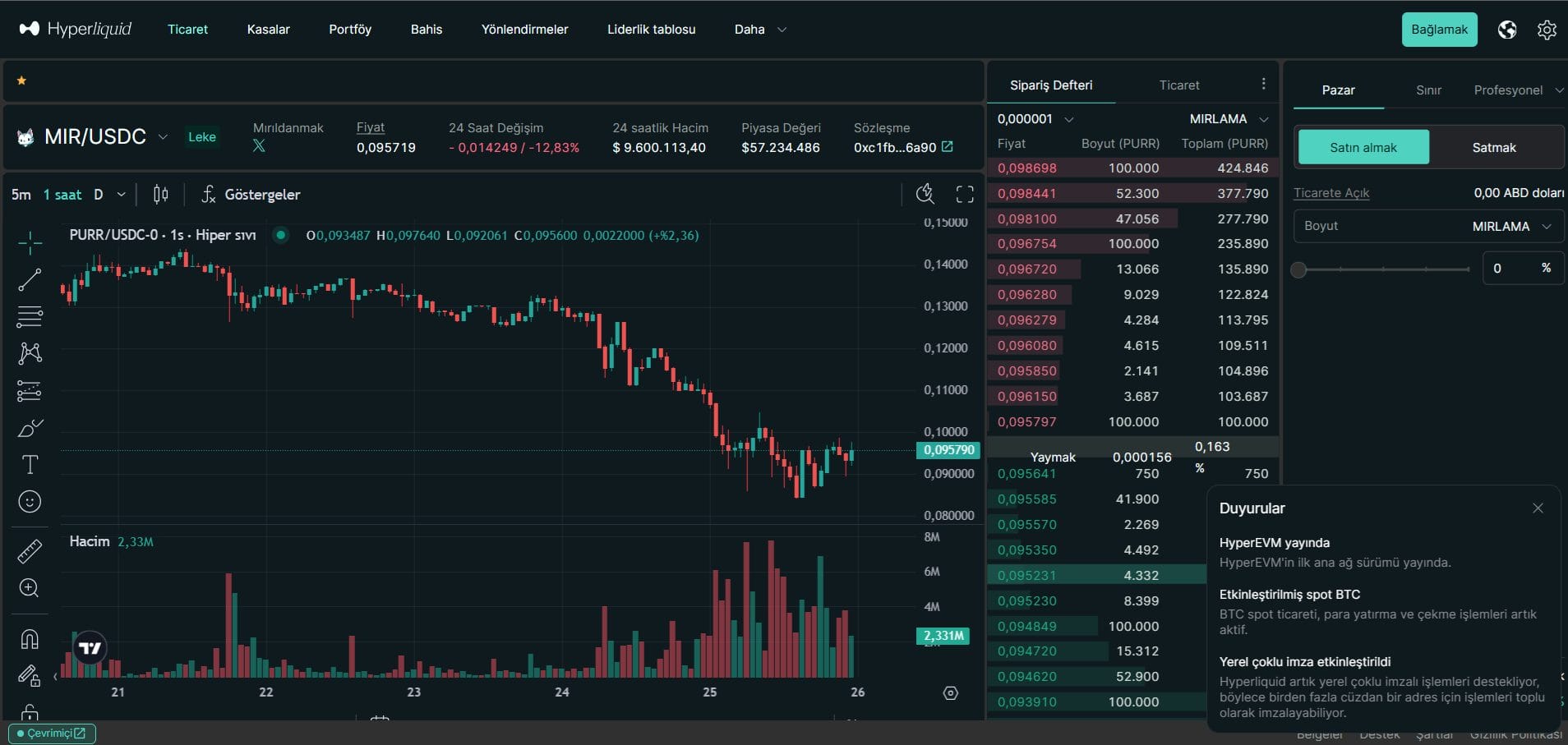Select the brush drawing tool
The image size is (1568, 745).
(x=30, y=427)
